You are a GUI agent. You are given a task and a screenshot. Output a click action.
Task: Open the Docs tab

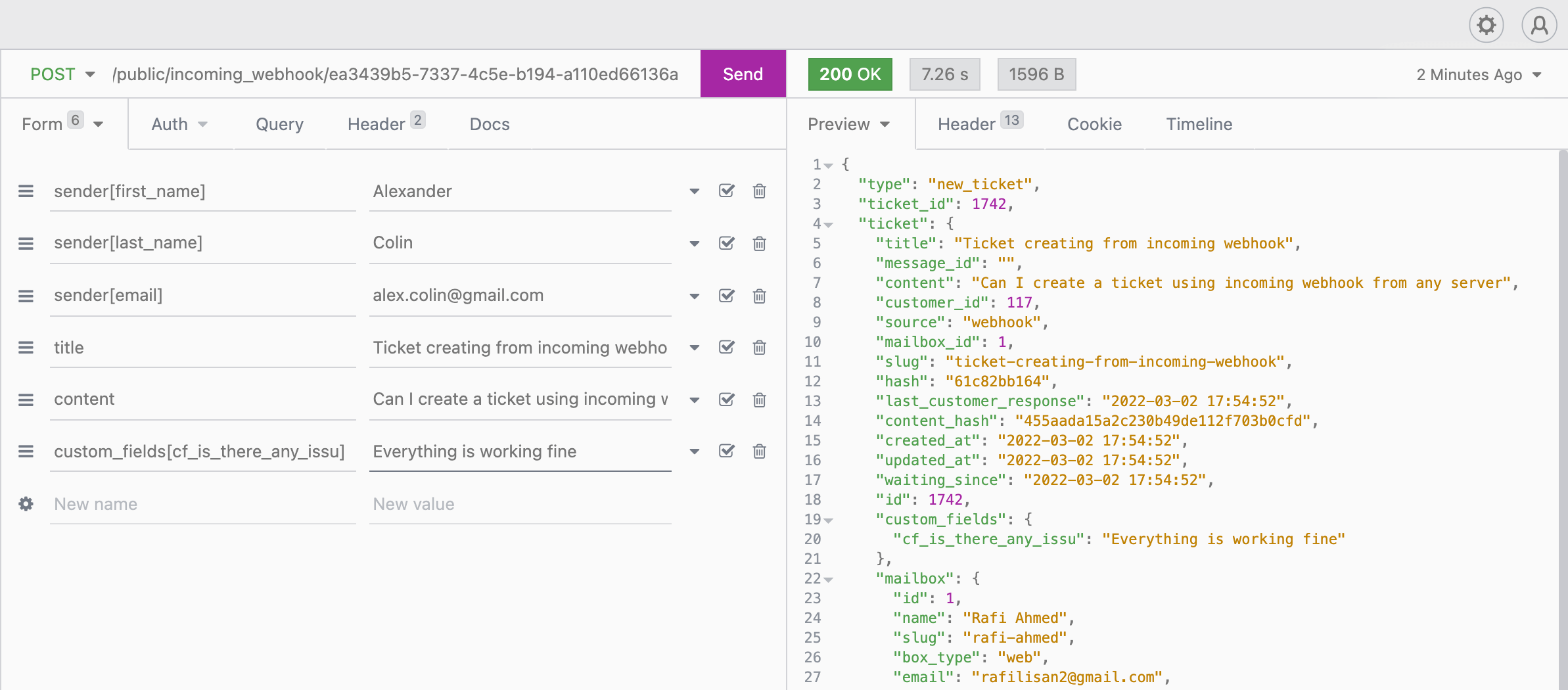[490, 124]
